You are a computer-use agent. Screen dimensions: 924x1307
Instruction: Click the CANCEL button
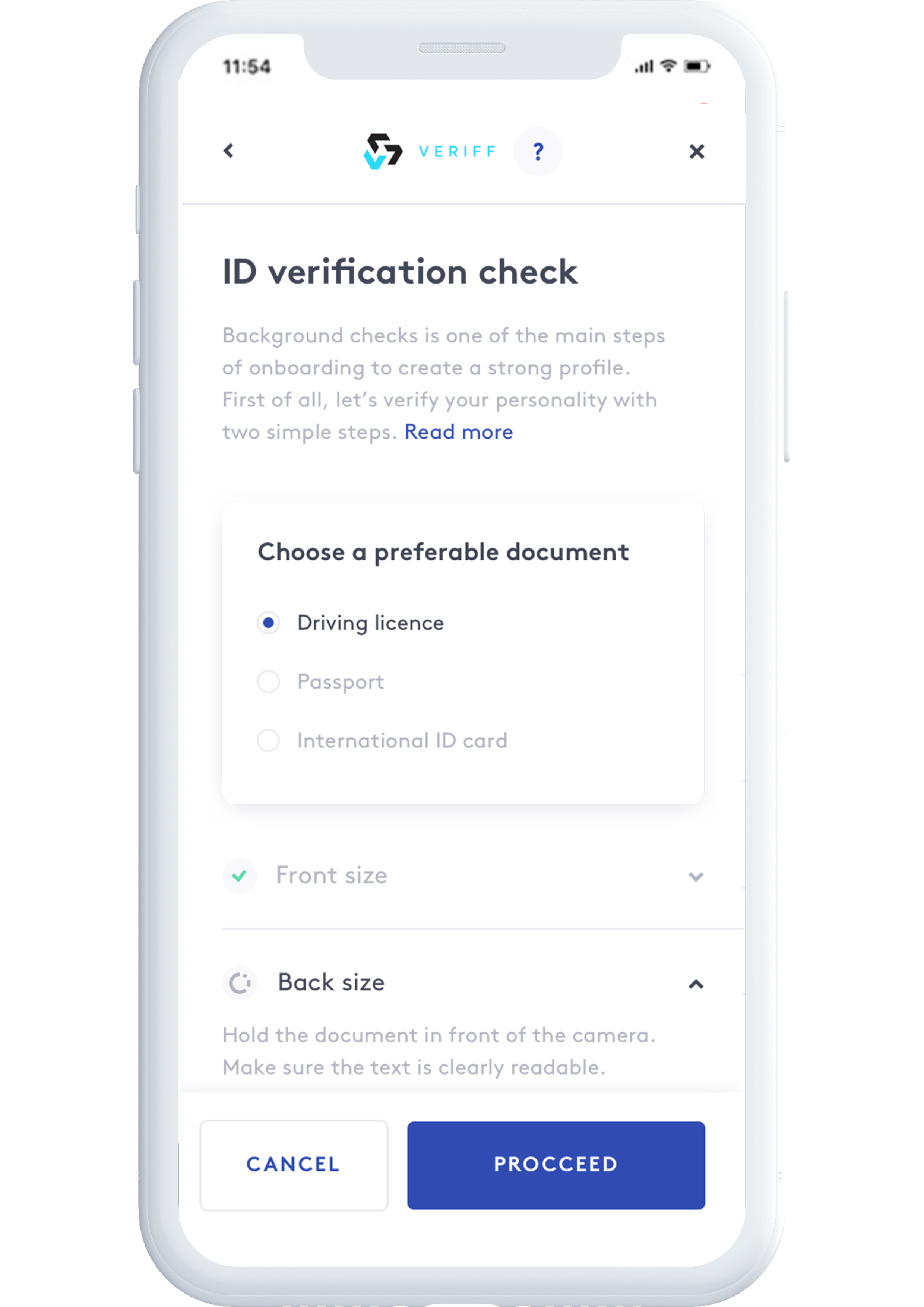click(x=294, y=1165)
